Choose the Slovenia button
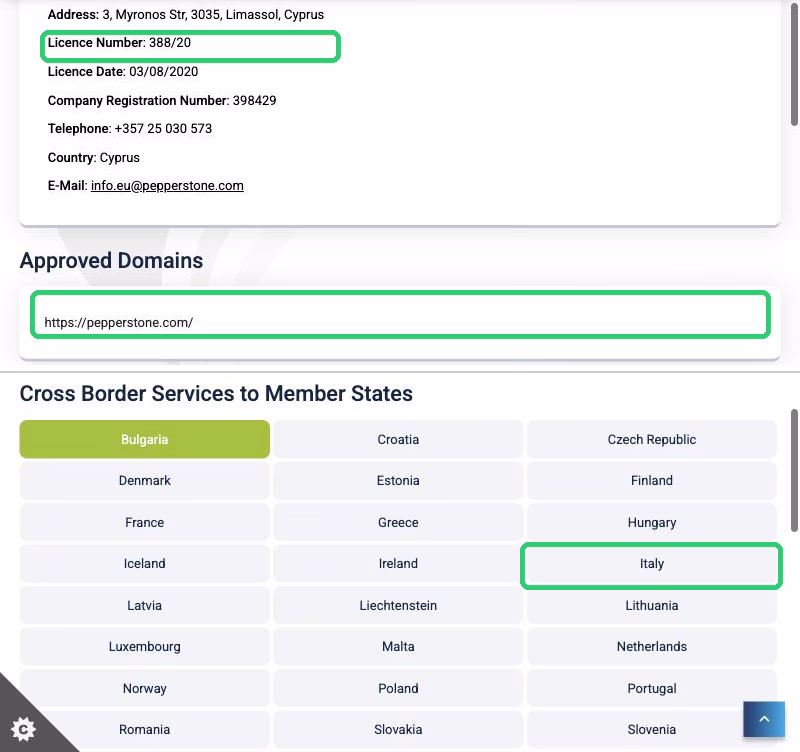The height and width of the screenshot is (752, 800). pos(652,730)
